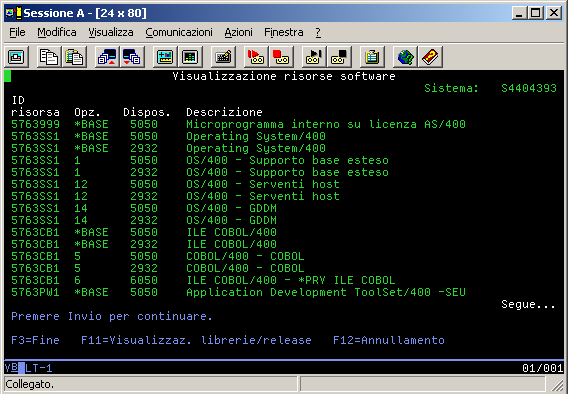
Task: Click the Copy toolbar icon
Action: [x=49, y=57]
